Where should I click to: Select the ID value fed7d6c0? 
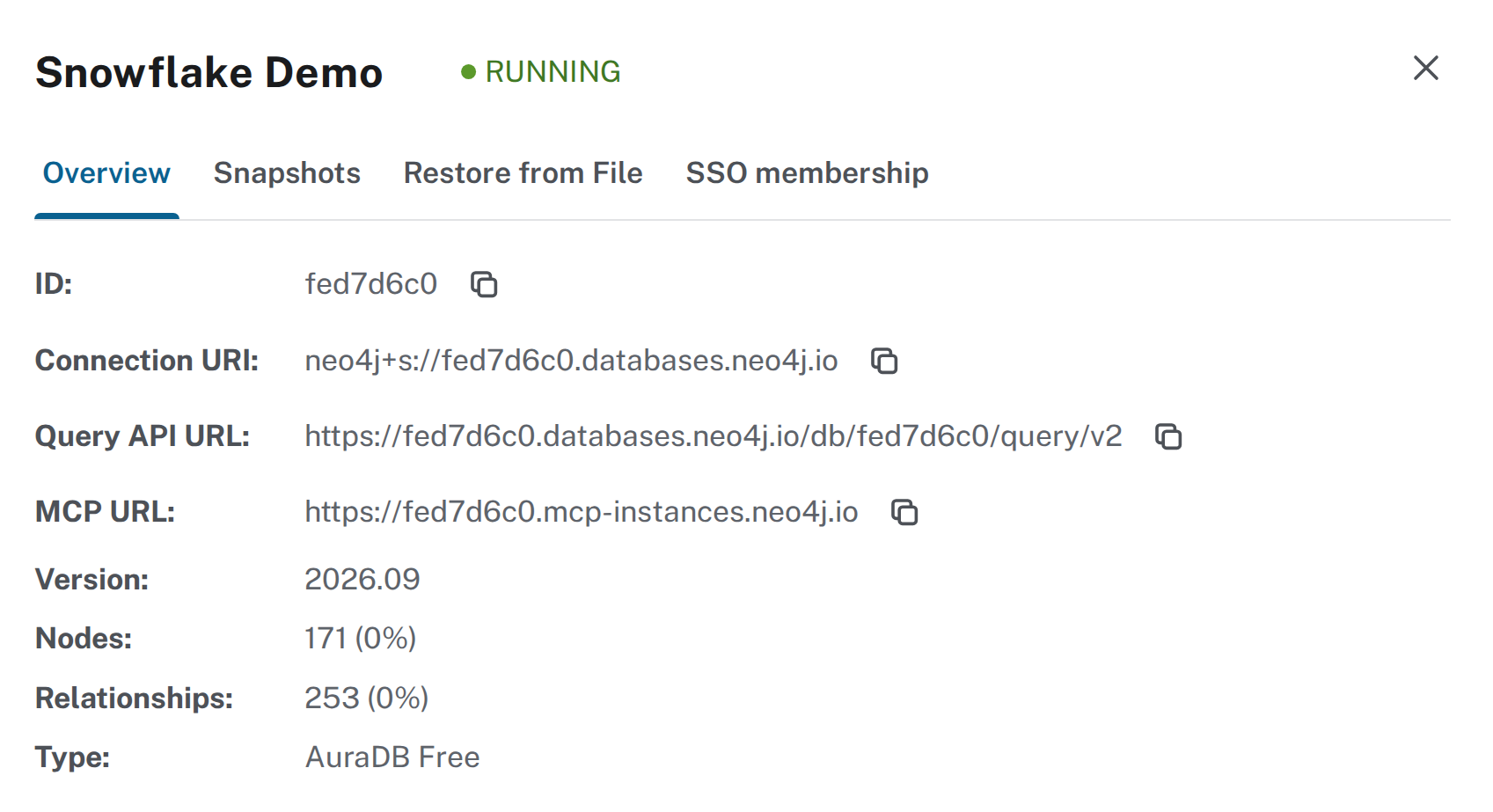(370, 284)
